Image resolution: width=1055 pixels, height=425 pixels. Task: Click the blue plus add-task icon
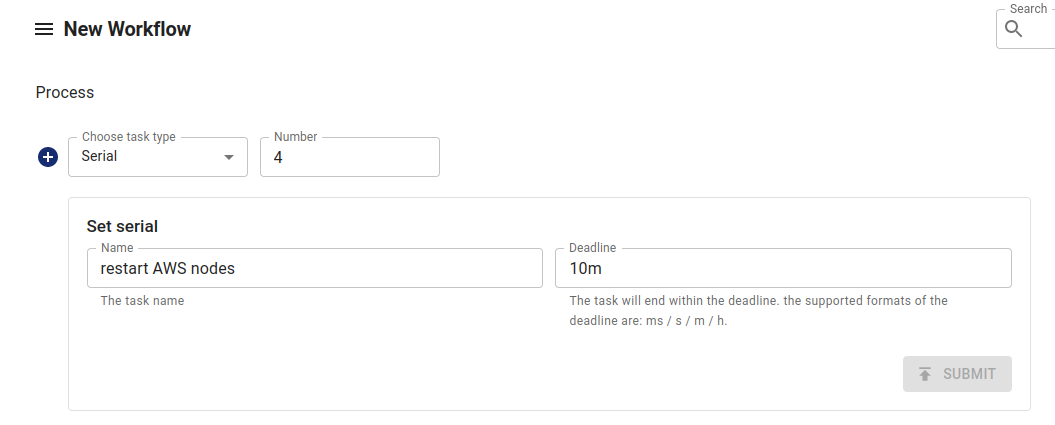48,157
